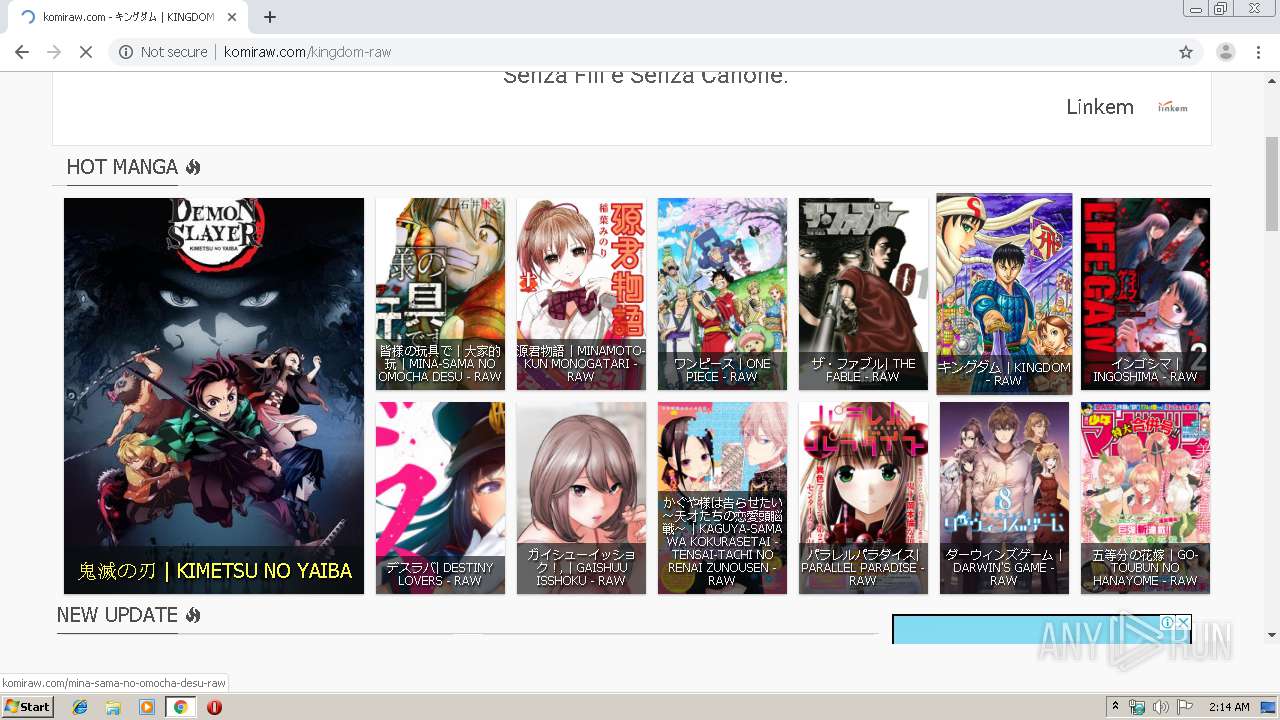Viewport: 1280px width, 720px height.
Task: Open the Windows Start menu
Action: (27, 707)
